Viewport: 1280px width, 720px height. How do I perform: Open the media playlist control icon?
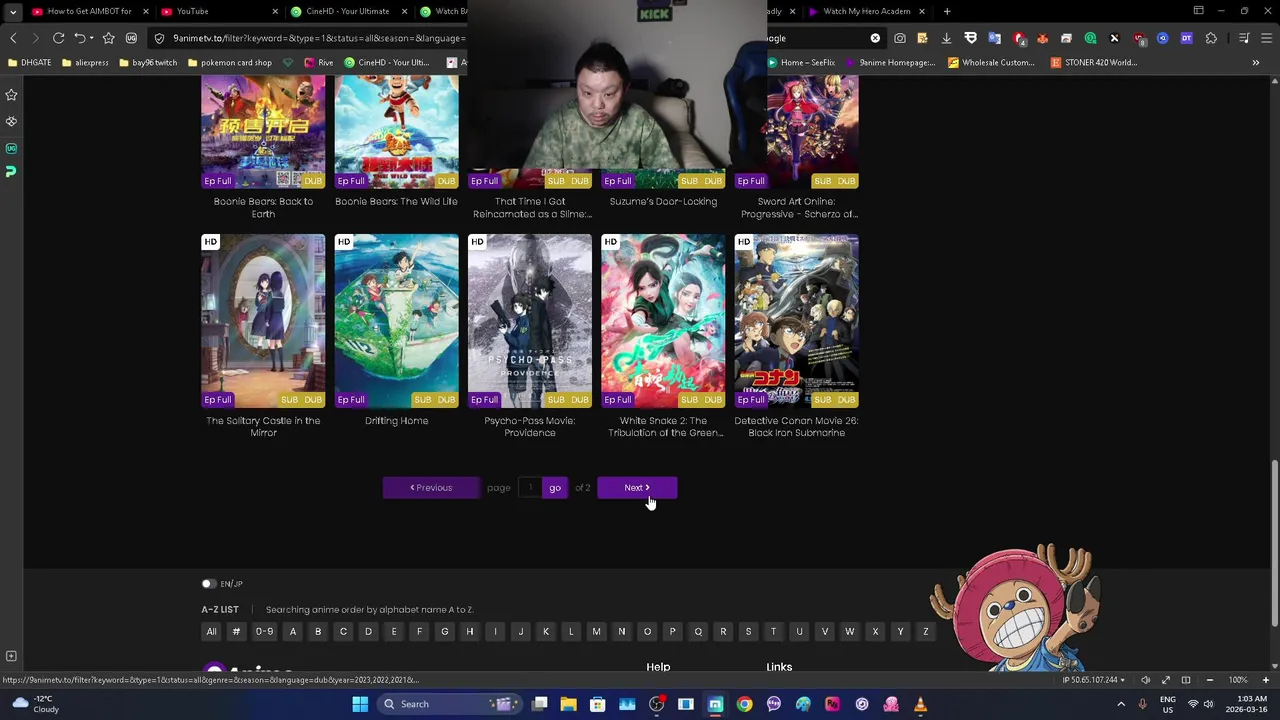[x=1244, y=38]
